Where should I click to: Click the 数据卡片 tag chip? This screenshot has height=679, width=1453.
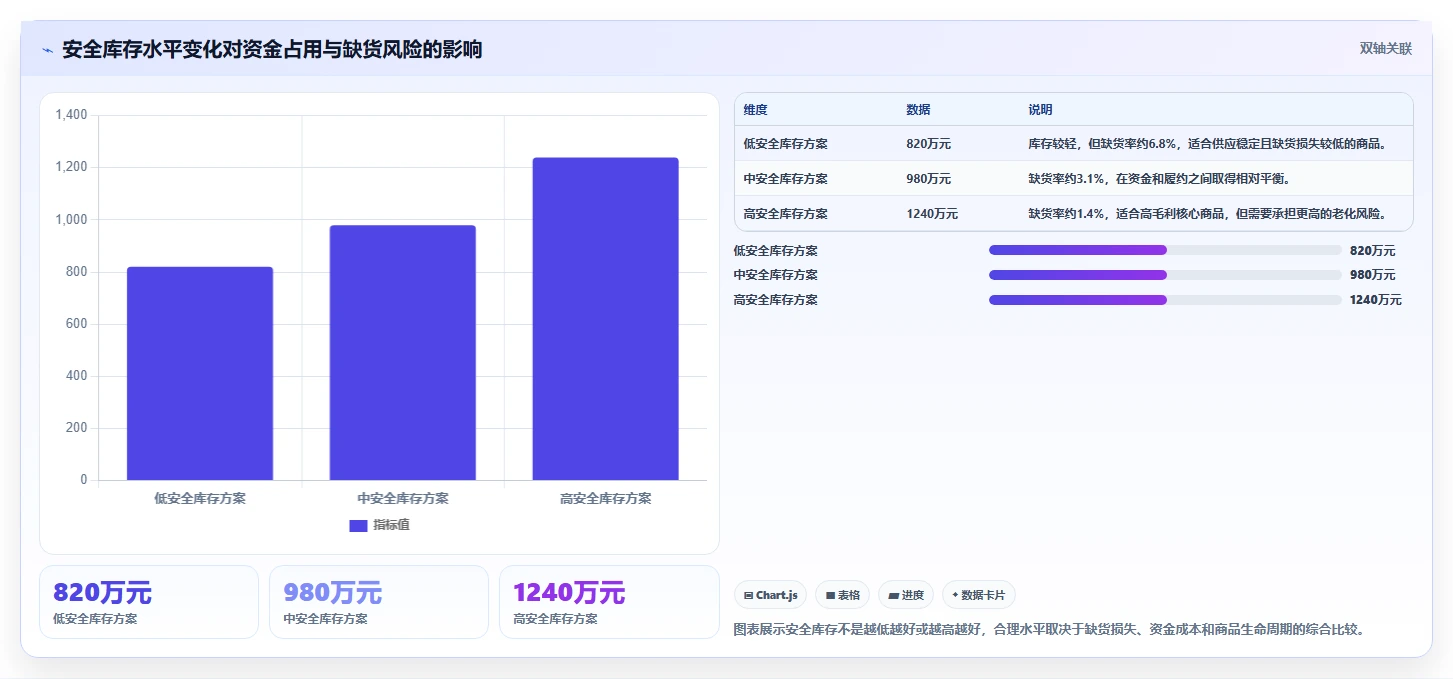point(979,595)
